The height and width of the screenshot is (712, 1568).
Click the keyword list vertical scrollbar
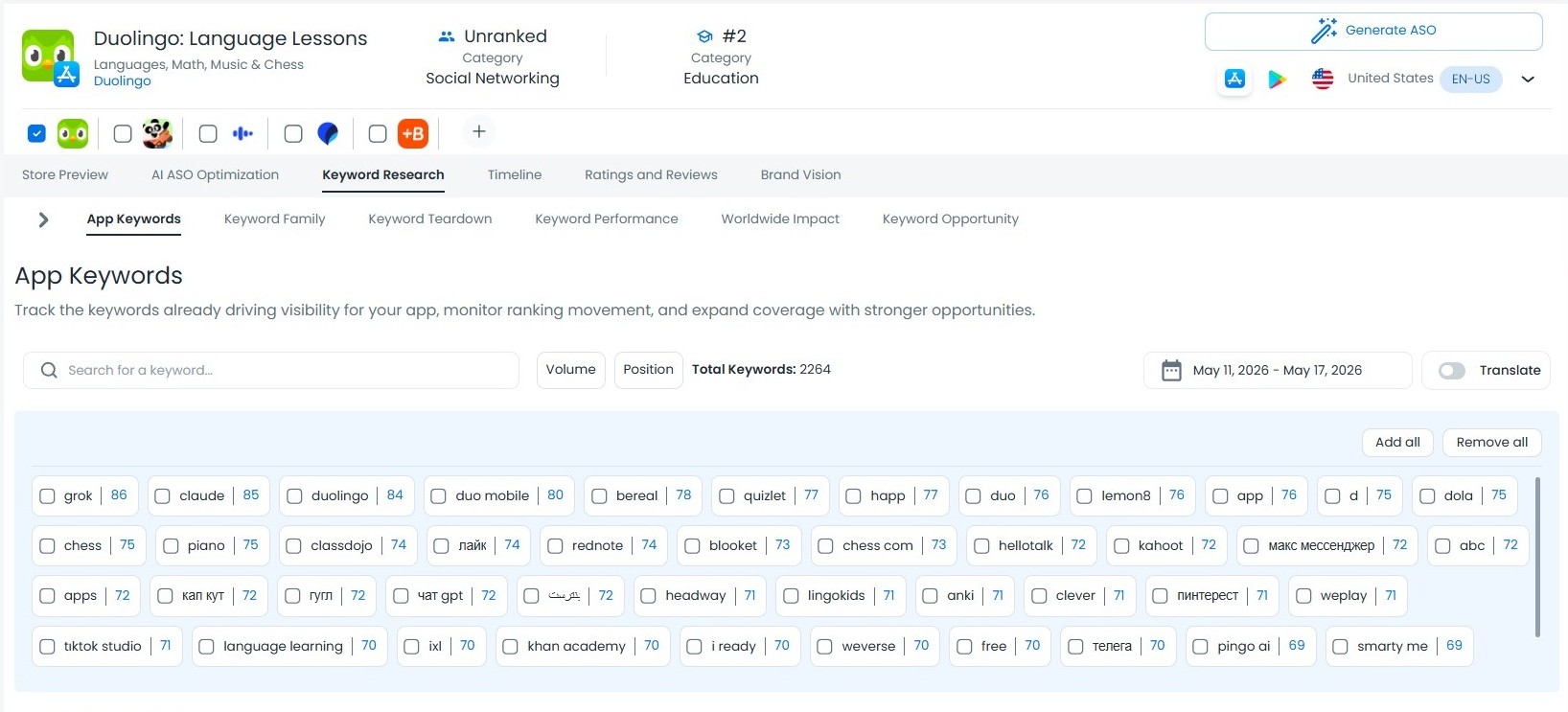(x=1537, y=557)
